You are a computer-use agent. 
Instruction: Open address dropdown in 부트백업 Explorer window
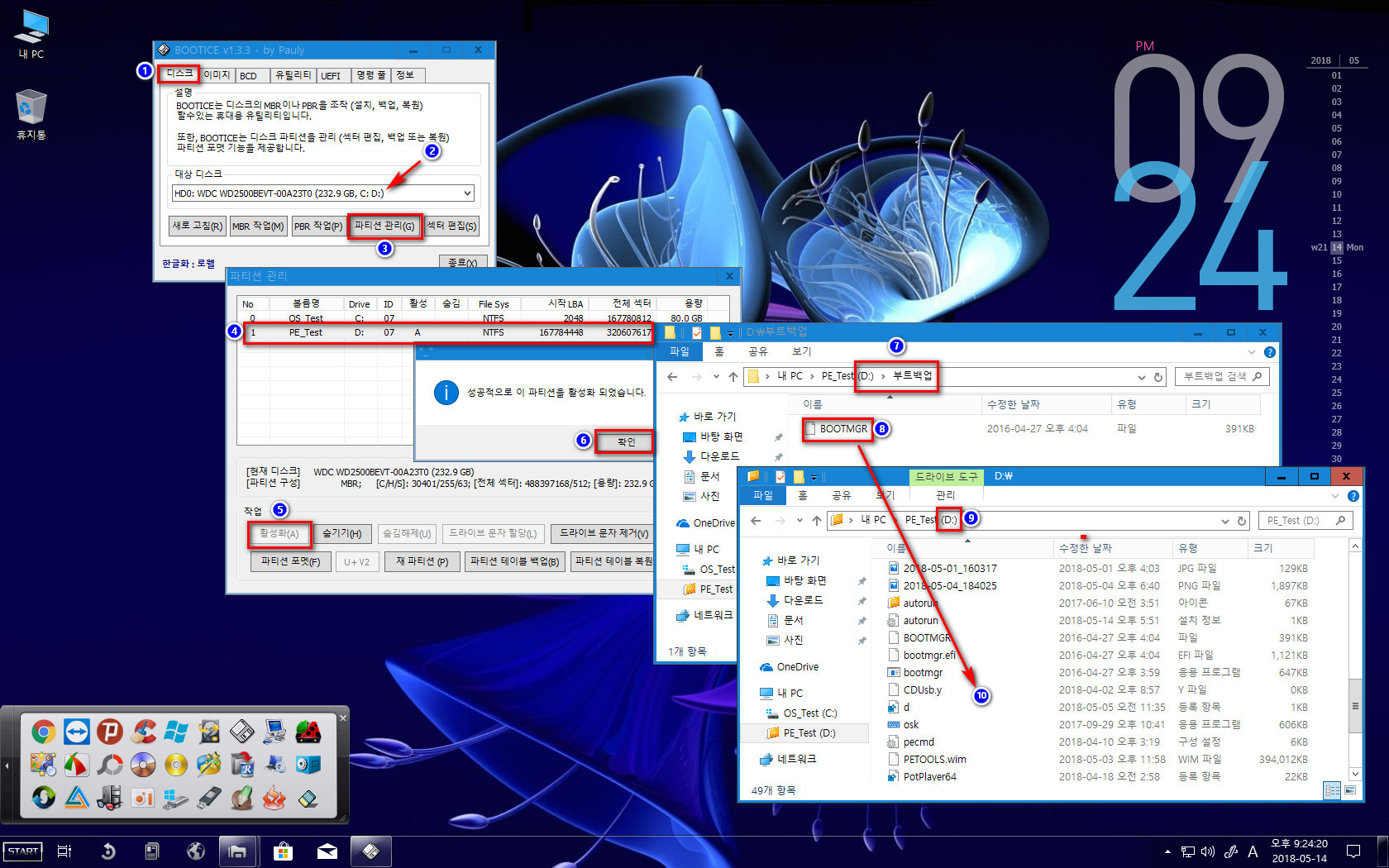pos(1142,377)
